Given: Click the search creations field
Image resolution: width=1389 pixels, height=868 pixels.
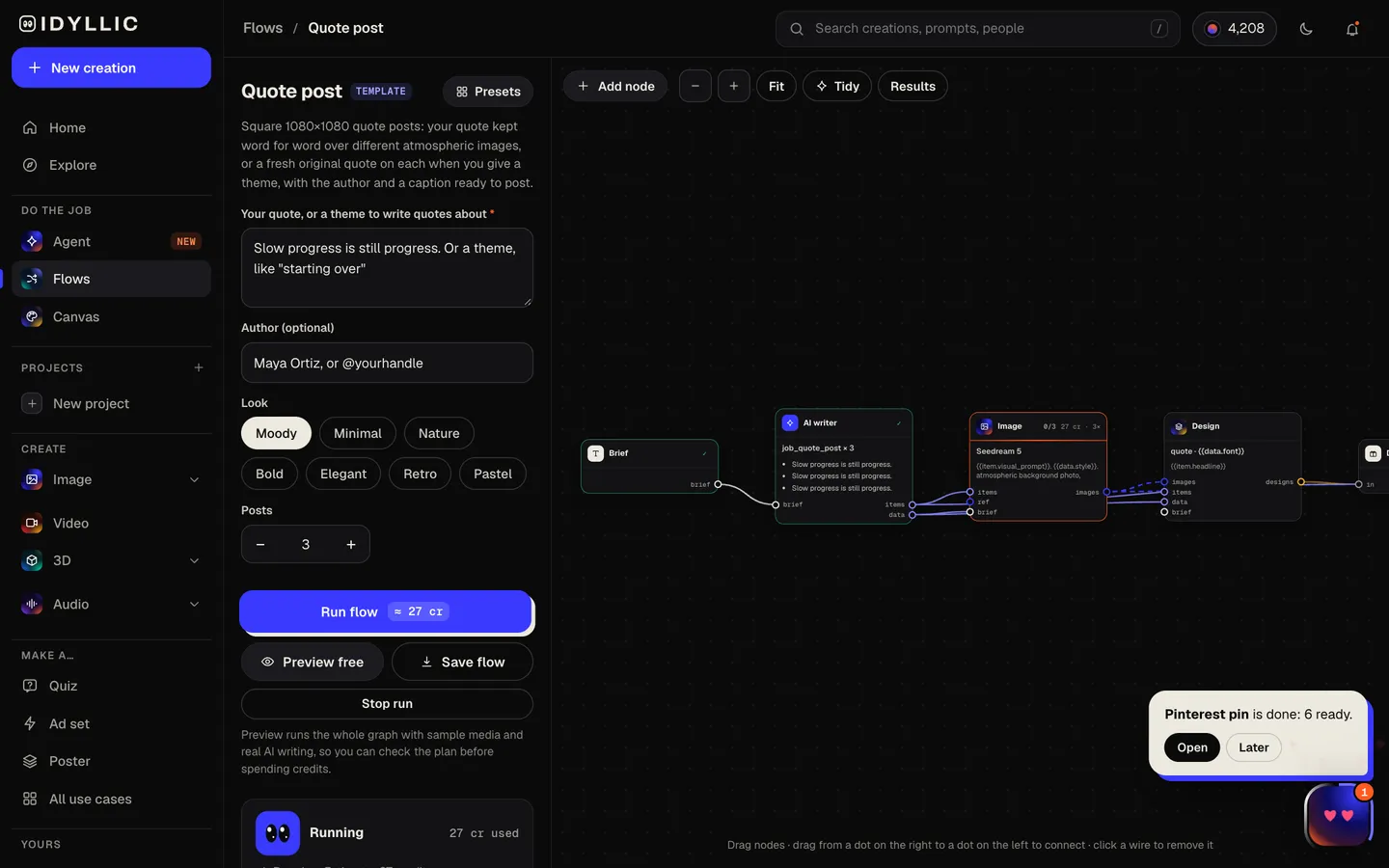Looking at the screenshot, I should pos(977,29).
